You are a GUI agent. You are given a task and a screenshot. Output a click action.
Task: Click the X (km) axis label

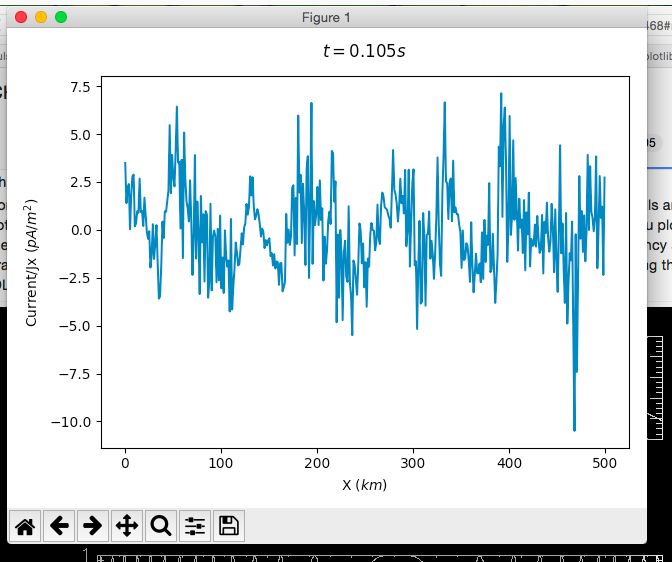click(x=364, y=485)
